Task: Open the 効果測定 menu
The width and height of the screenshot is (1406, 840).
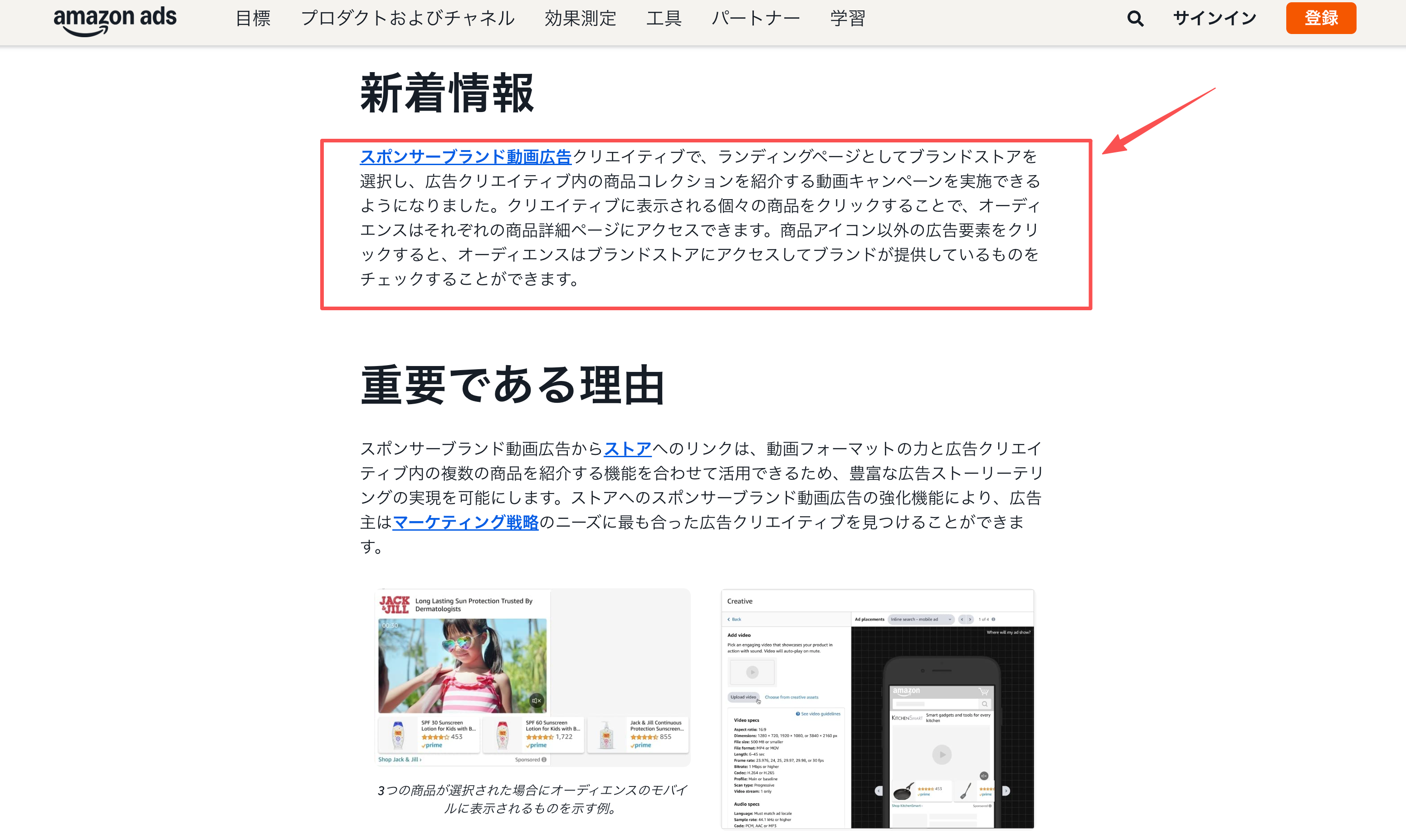Action: (x=580, y=19)
